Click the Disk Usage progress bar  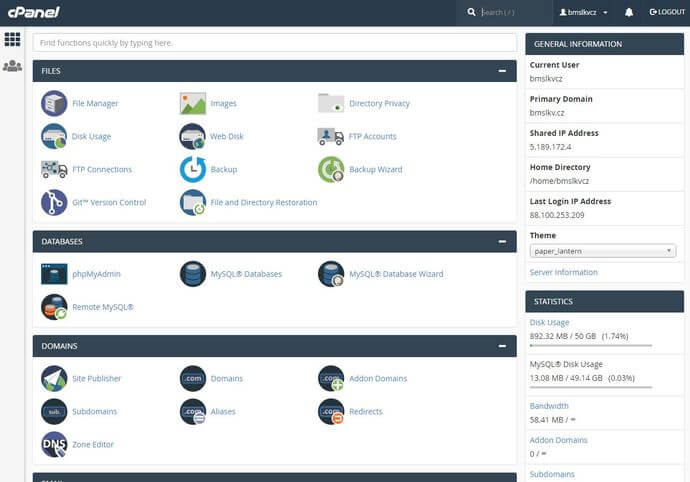591,346
